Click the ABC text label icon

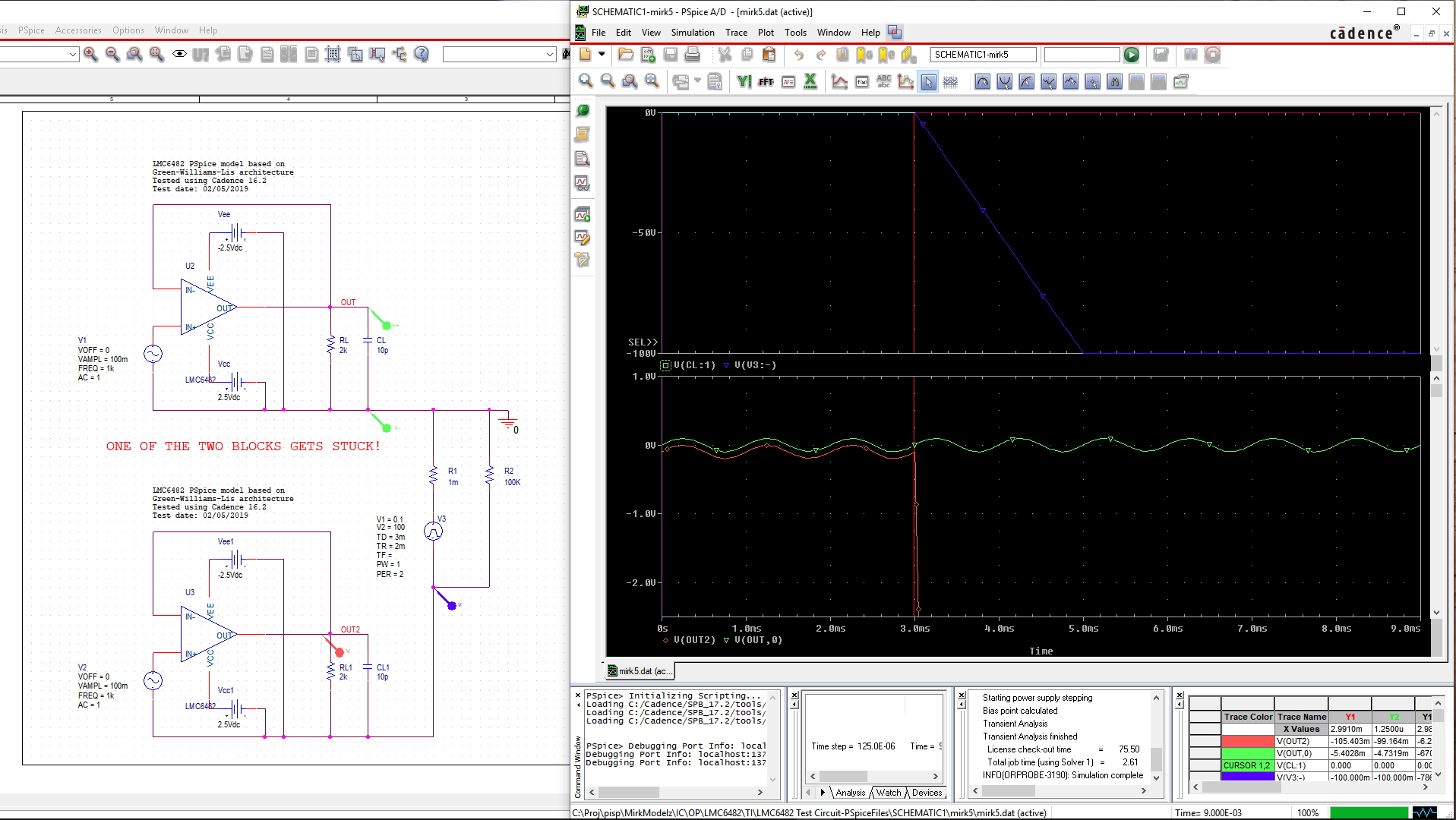884,81
